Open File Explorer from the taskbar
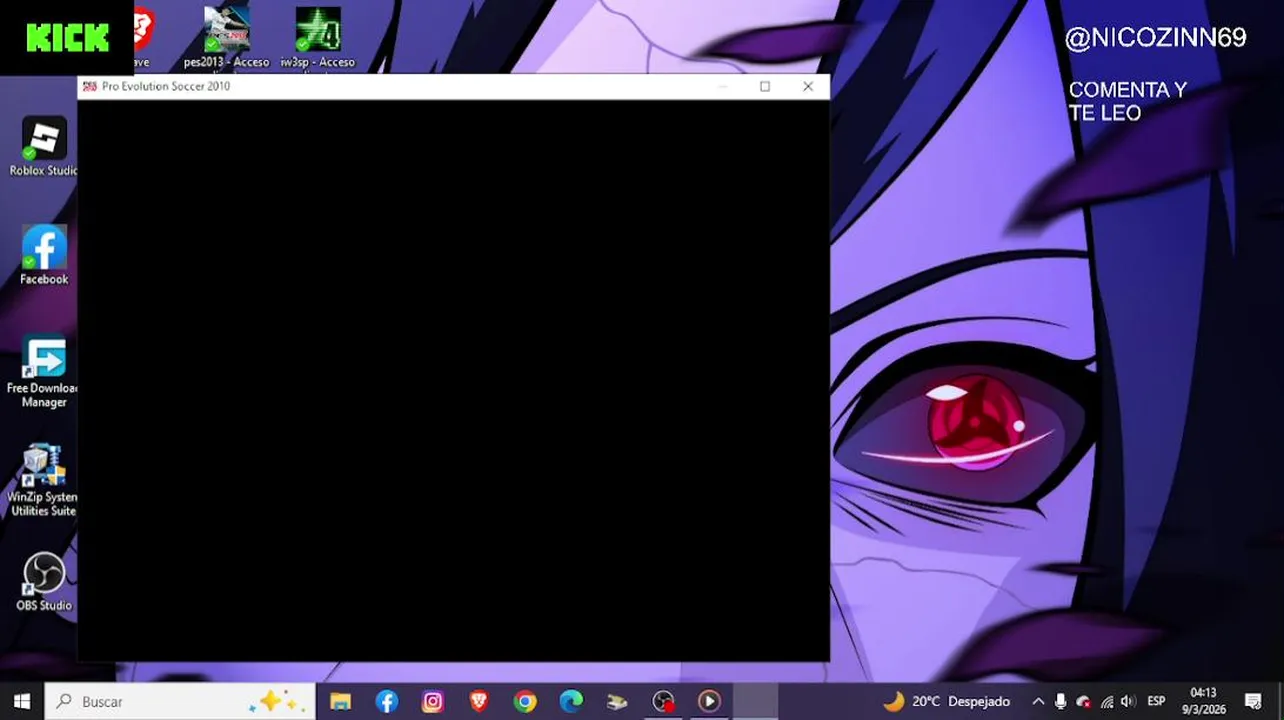The height and width of the screenshot is (720, 1284). [341, 702]
